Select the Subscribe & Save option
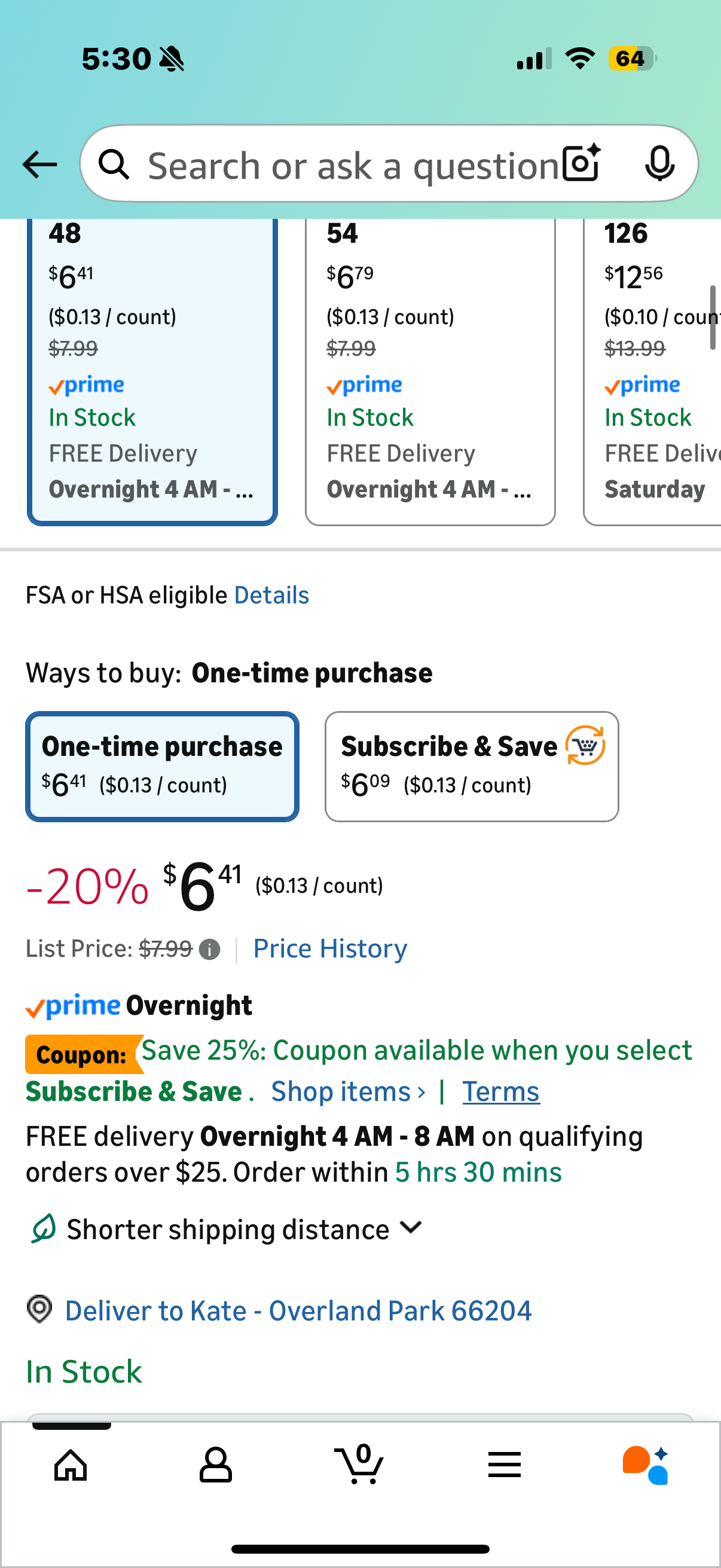Viewport: 721px width, 1568px height. [x=472, y=766]
